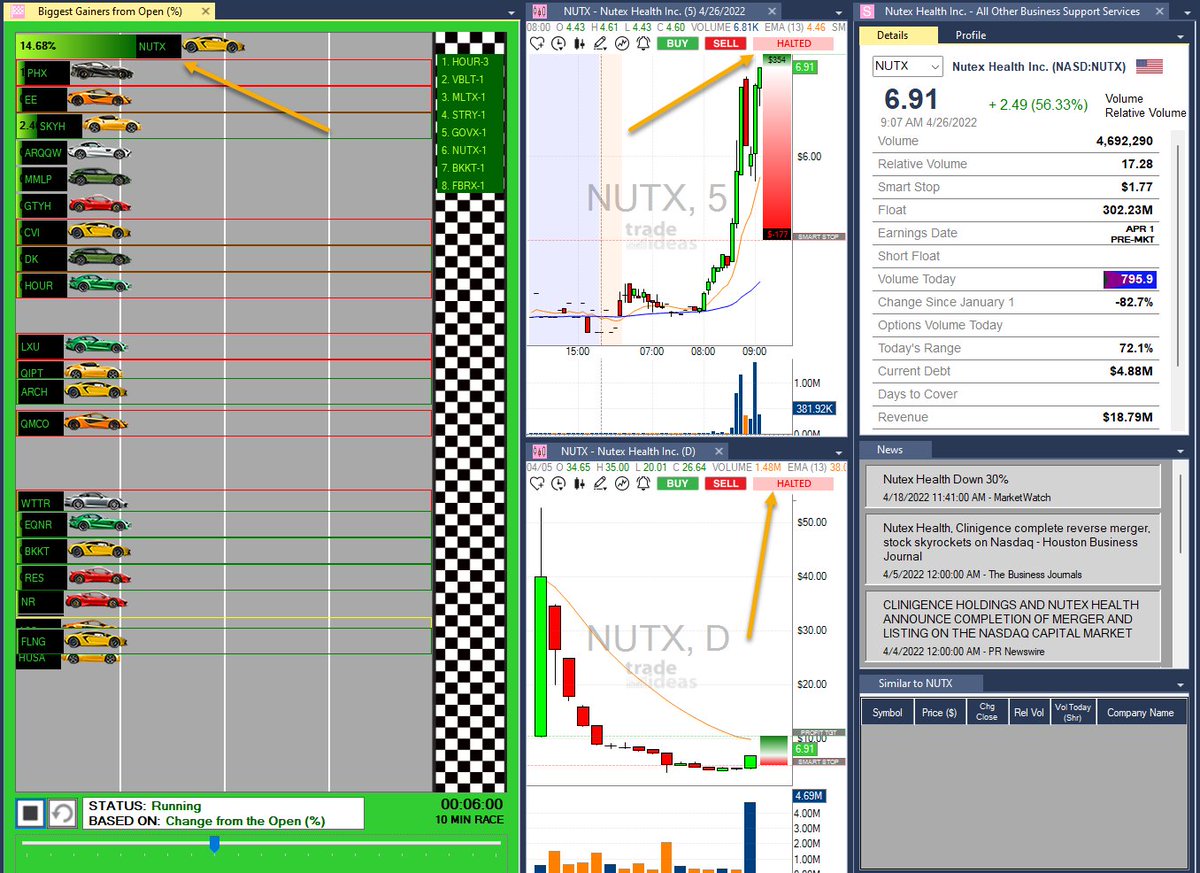Click the watchlist heart icon on the 5-minute chart
Viewport: 1200px width, 873px height.
537,44
